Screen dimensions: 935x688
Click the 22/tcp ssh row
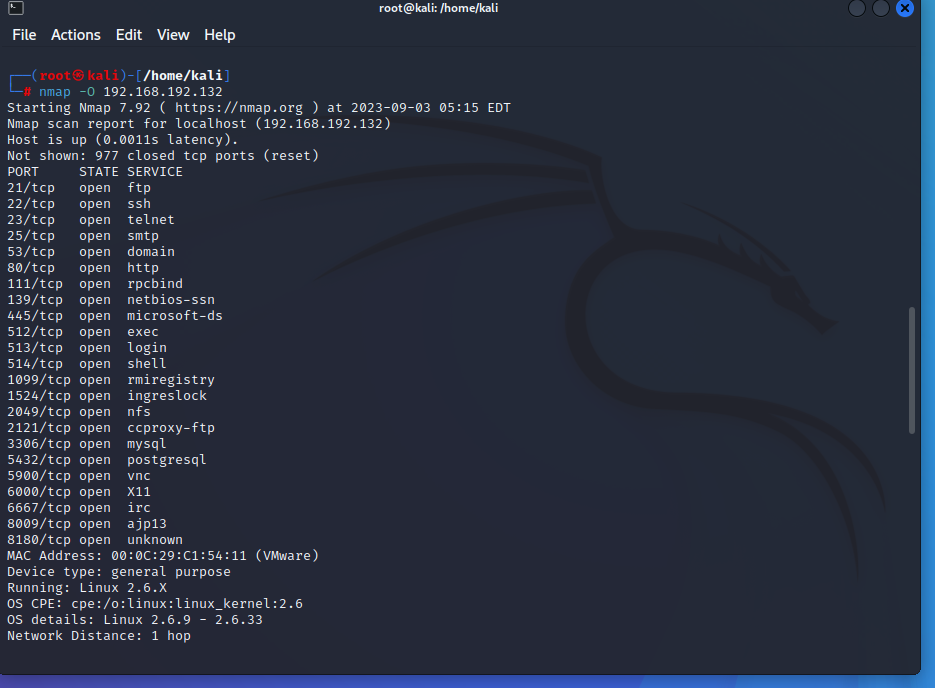[79, 204]
